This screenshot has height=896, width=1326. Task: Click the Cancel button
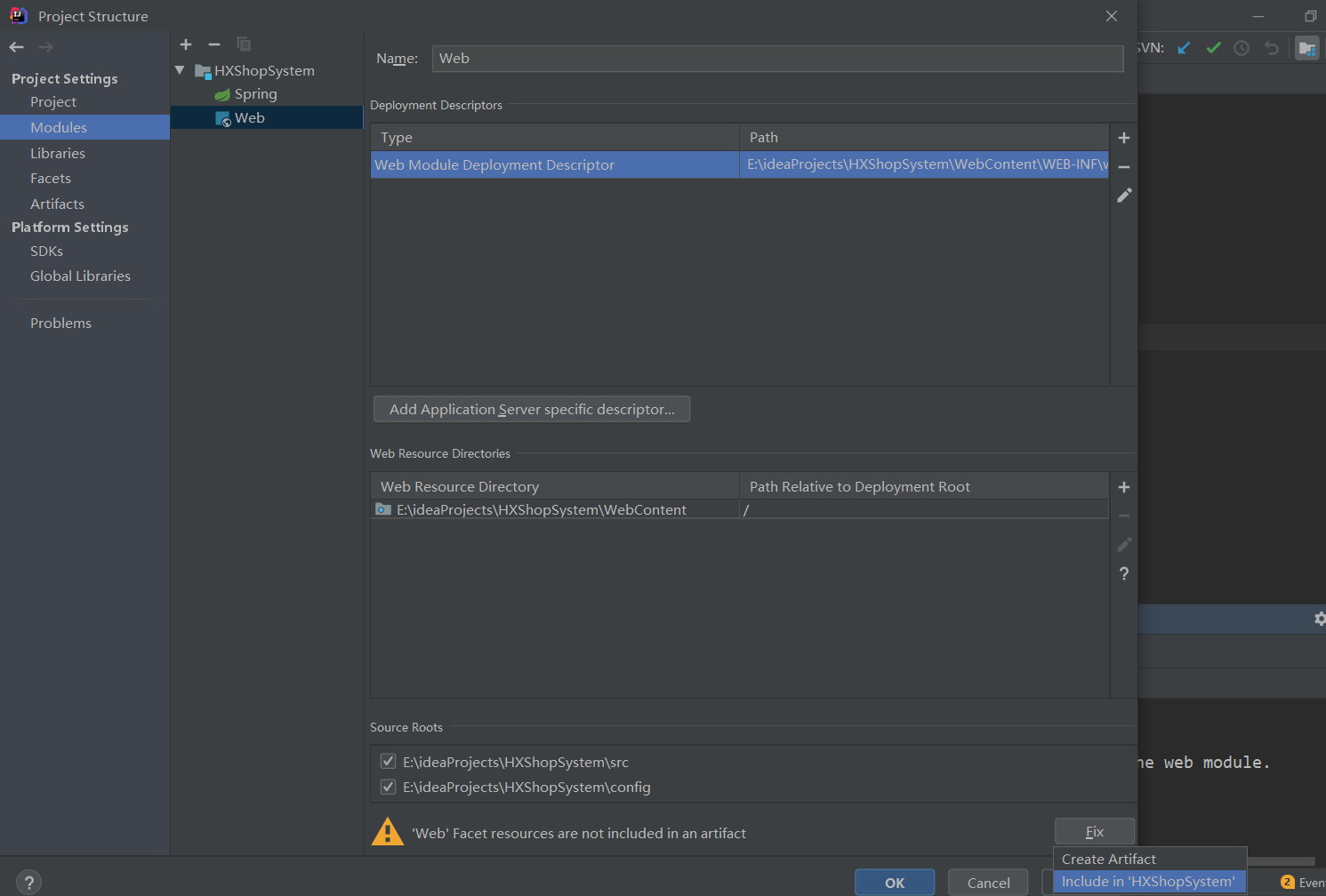(989, 883)
